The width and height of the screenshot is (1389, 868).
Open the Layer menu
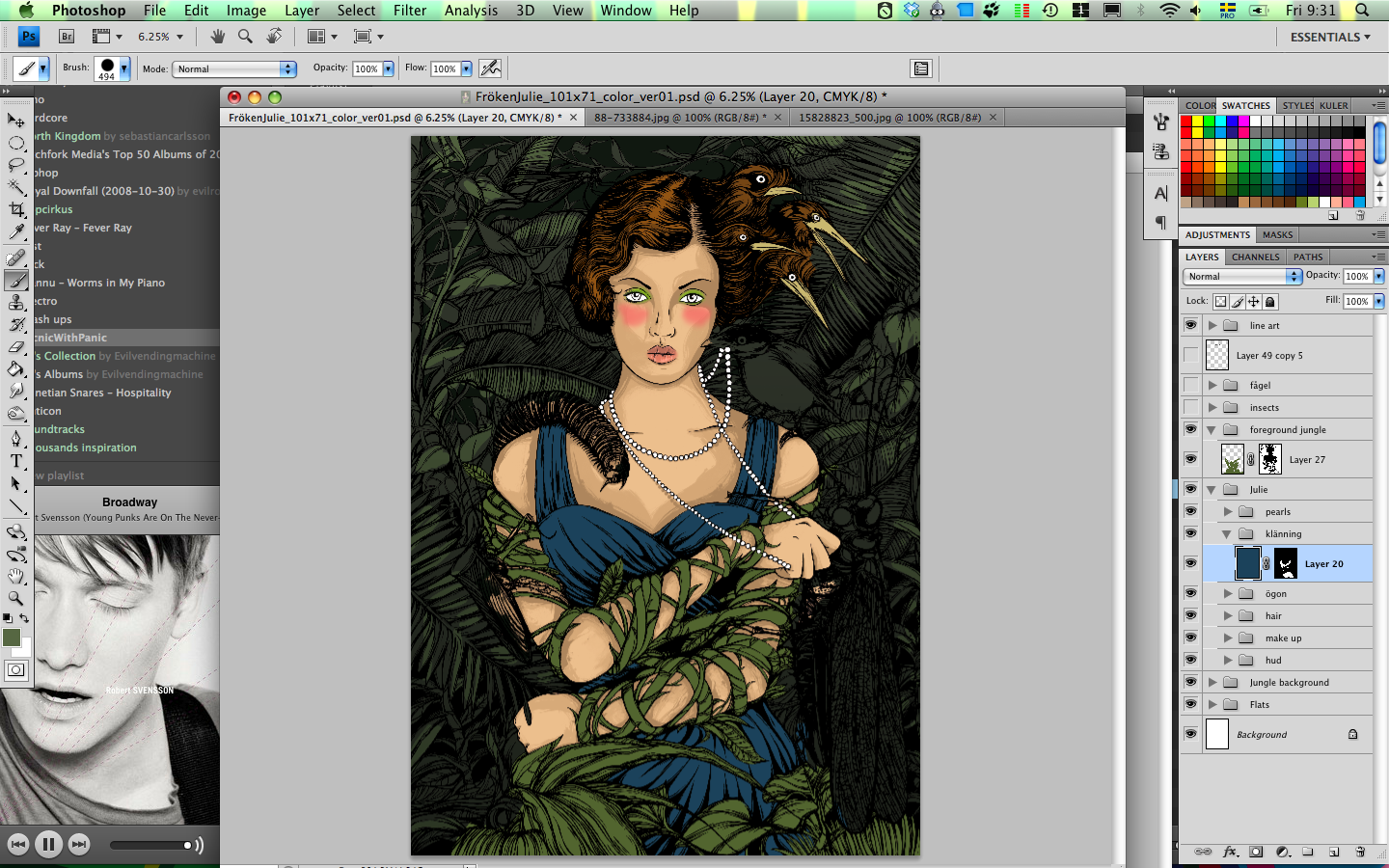click(302, 10)
